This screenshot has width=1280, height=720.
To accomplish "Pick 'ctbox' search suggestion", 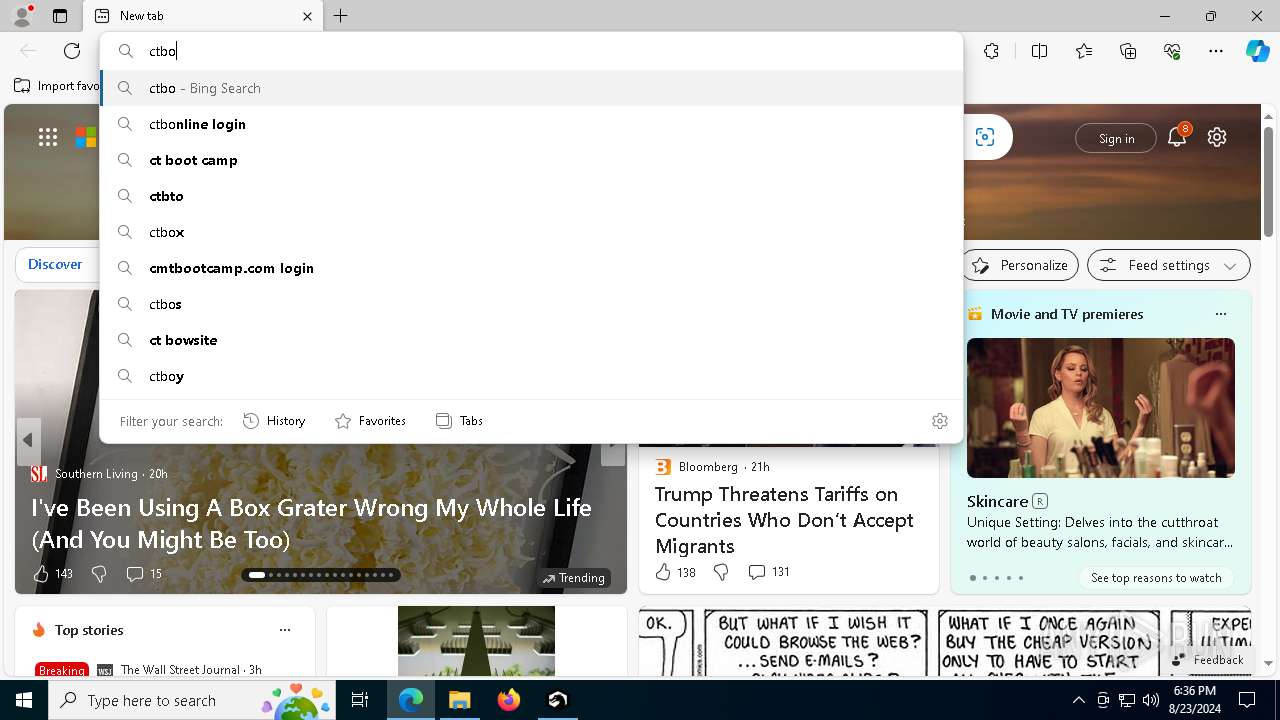I will point(531,232).
